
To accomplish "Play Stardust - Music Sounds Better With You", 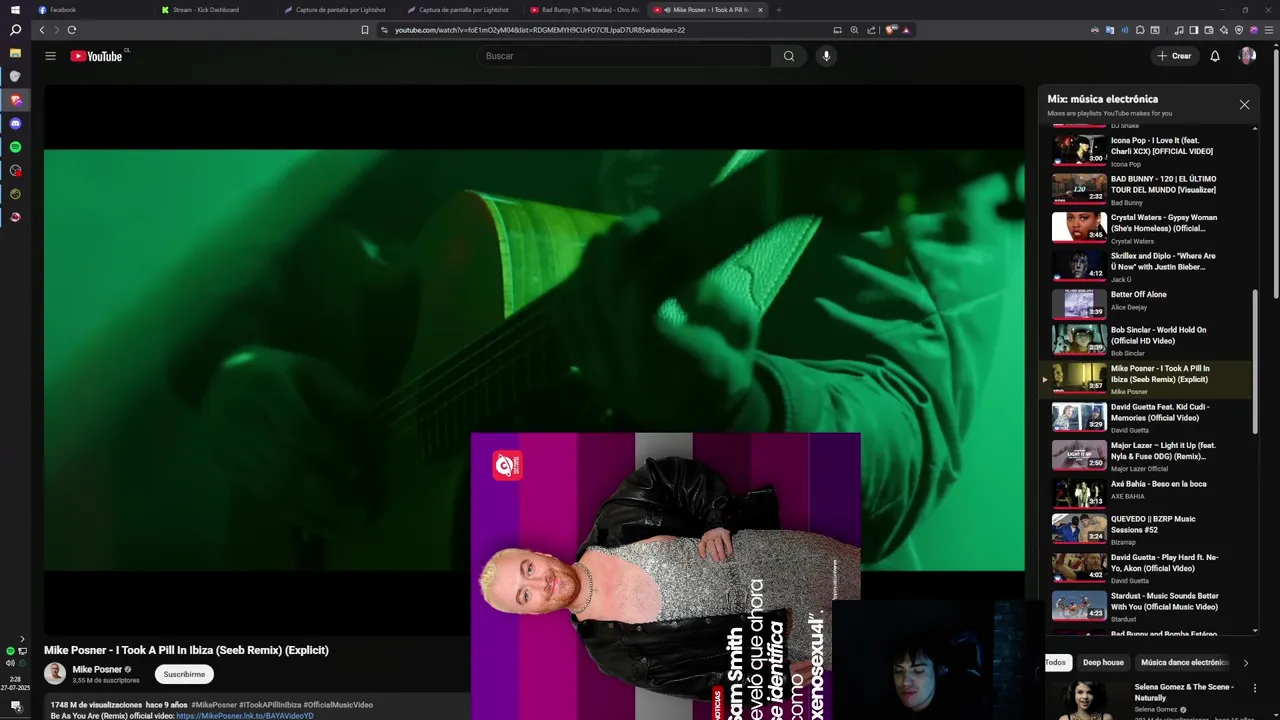I will pyautogui.click(x=1144, y=605).
